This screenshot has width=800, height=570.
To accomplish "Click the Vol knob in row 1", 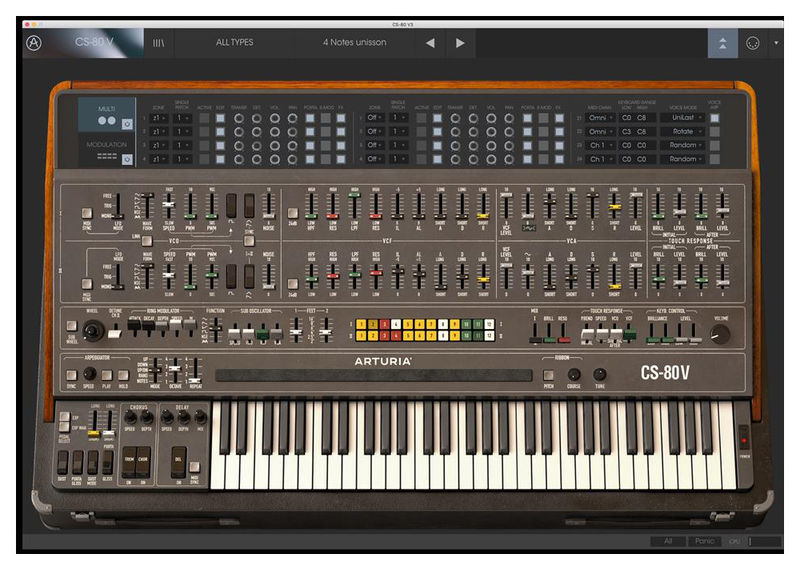I will pos(274,118).
